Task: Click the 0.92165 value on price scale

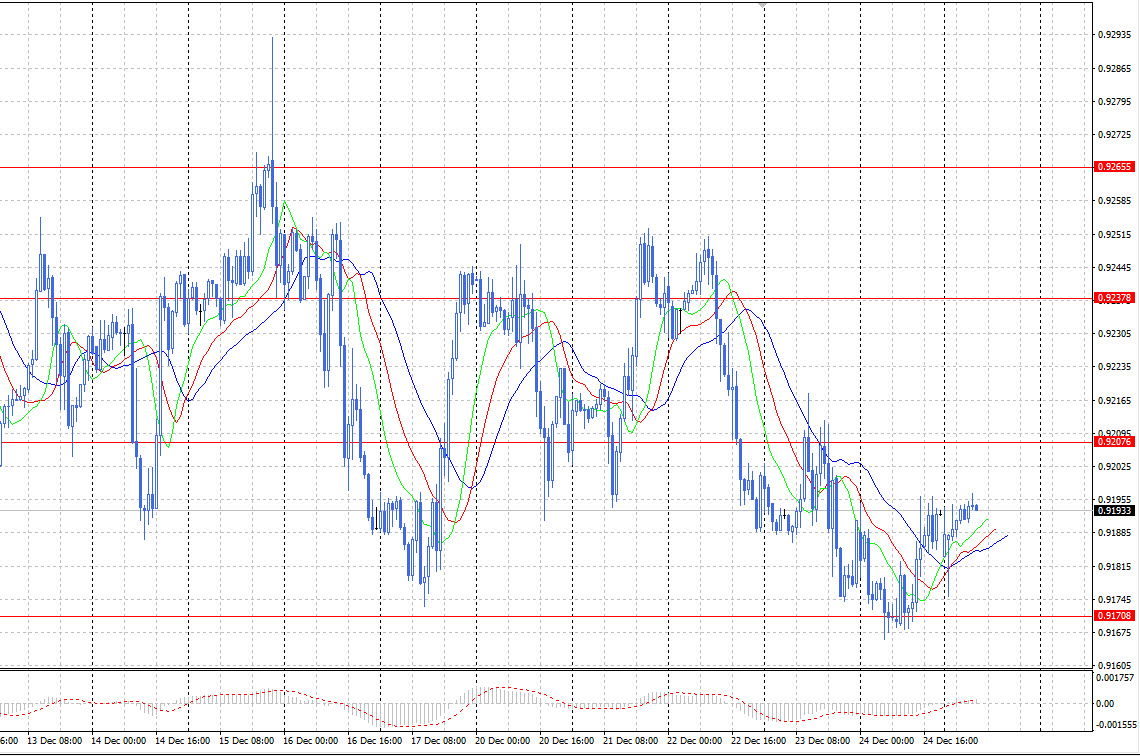Action: 1115,401
